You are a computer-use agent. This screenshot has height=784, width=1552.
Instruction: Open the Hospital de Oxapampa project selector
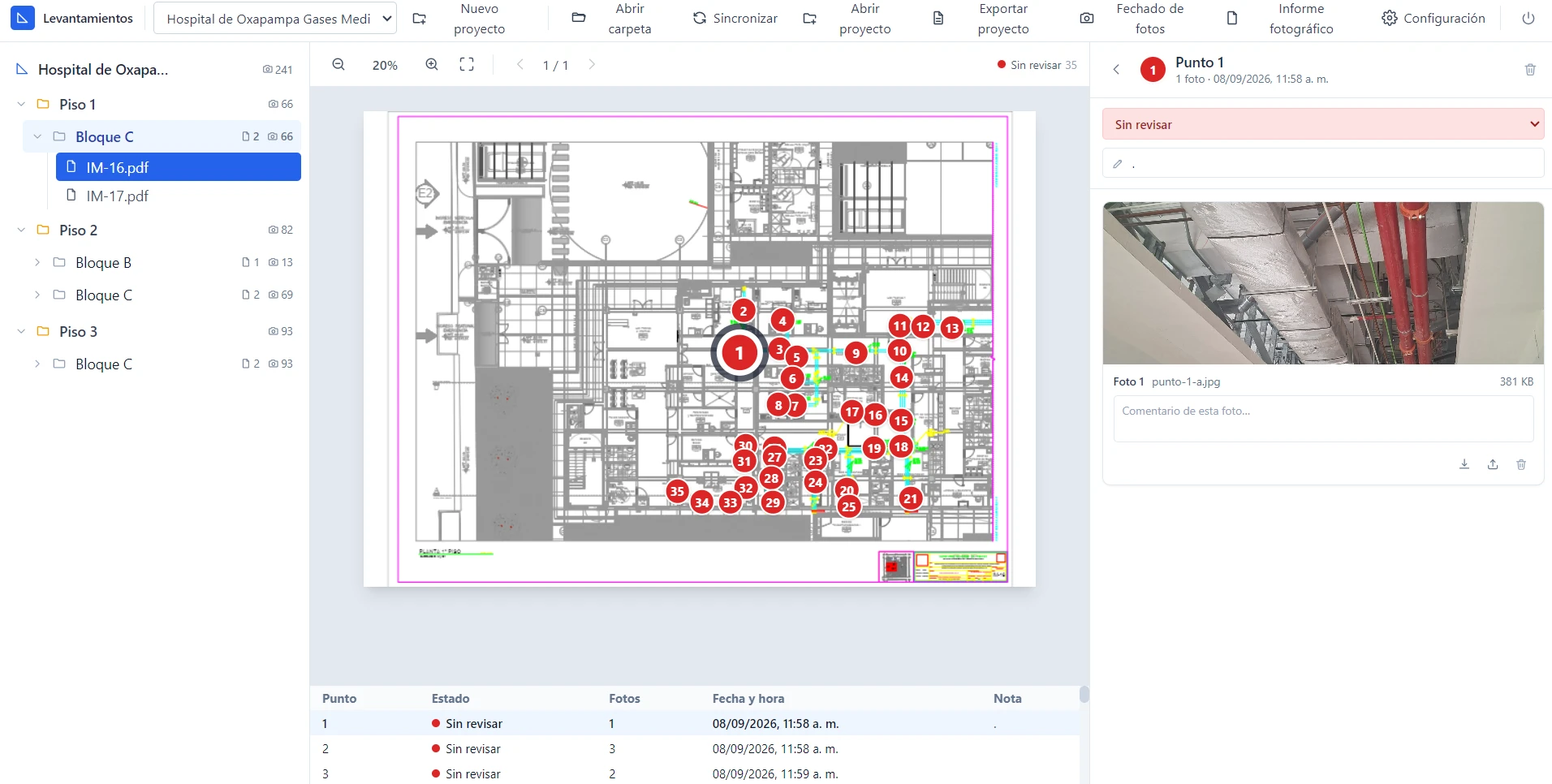275,18
